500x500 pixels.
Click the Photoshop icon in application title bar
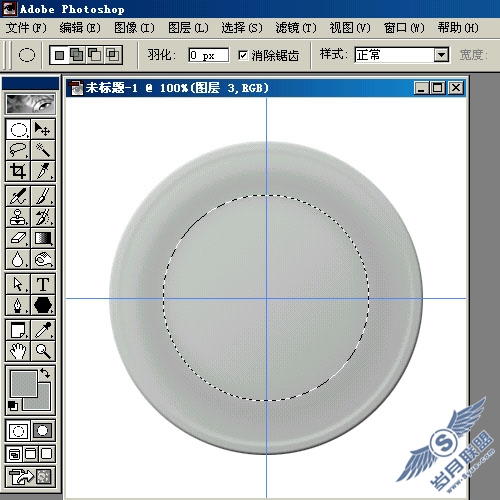pyautogui.click(x=9, y=8)
